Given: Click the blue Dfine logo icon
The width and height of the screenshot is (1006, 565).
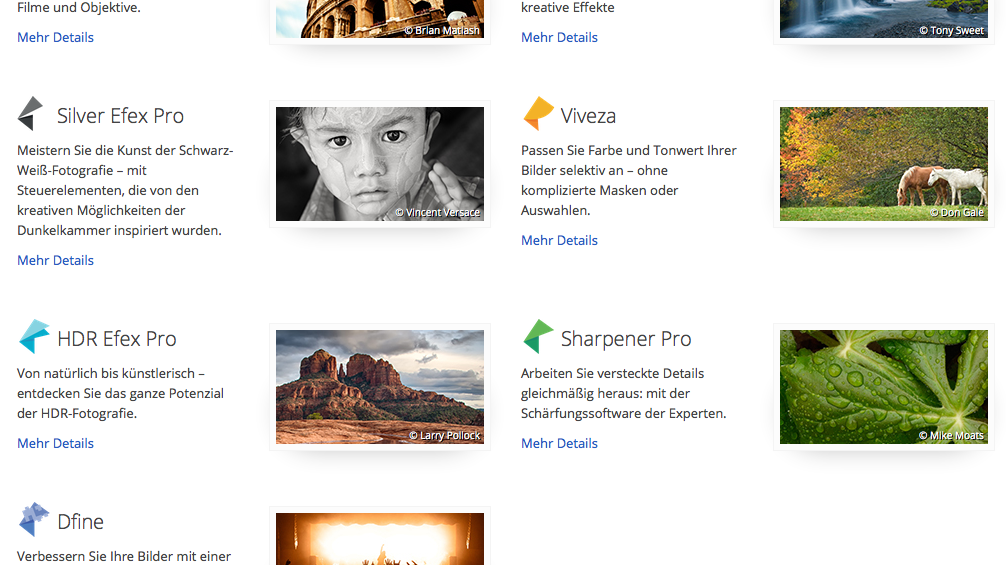Looking at the screenshot, I should 34,520.
